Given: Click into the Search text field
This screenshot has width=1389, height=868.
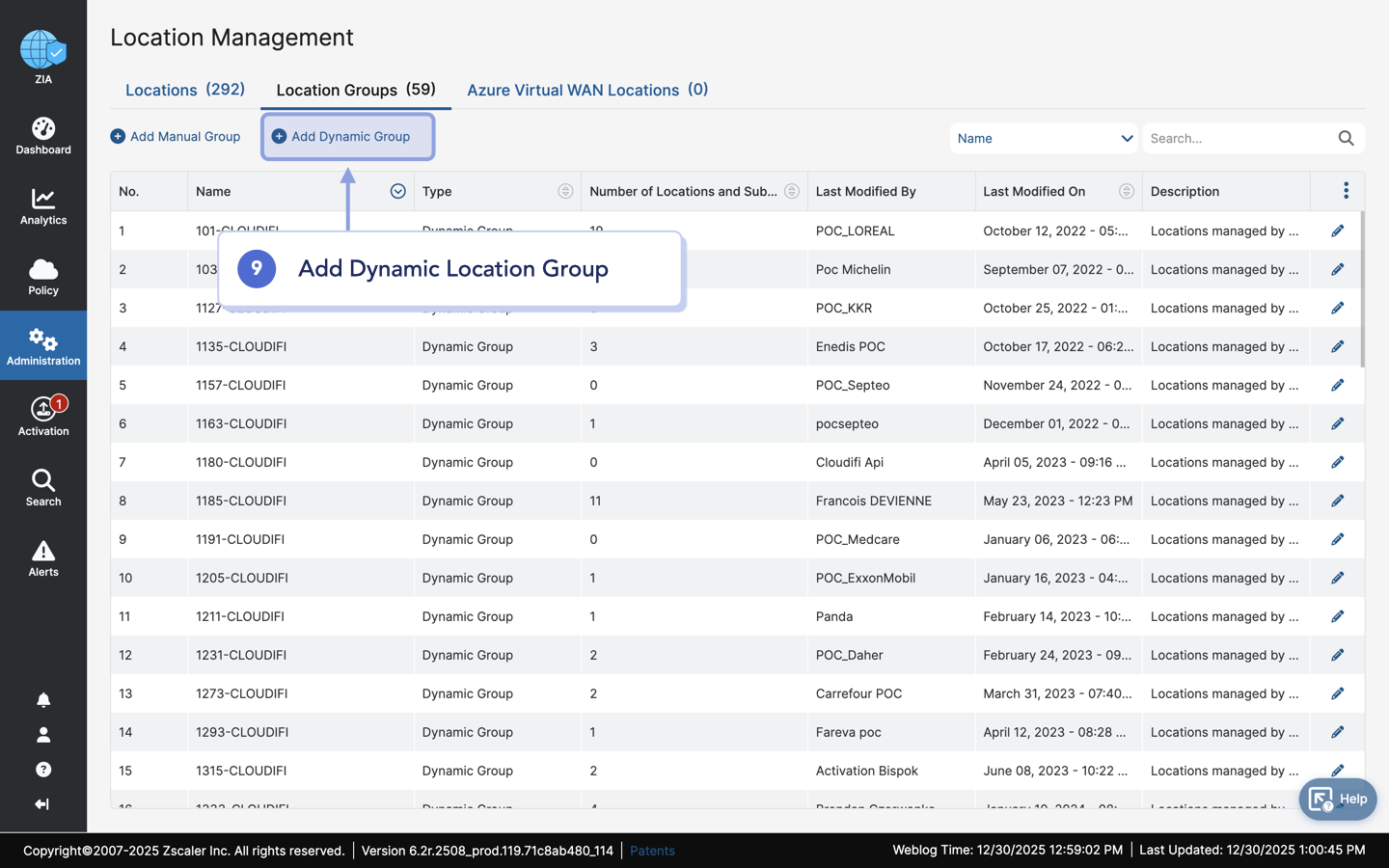Looking at the screenshot, I should click(x=1239, y=138).
